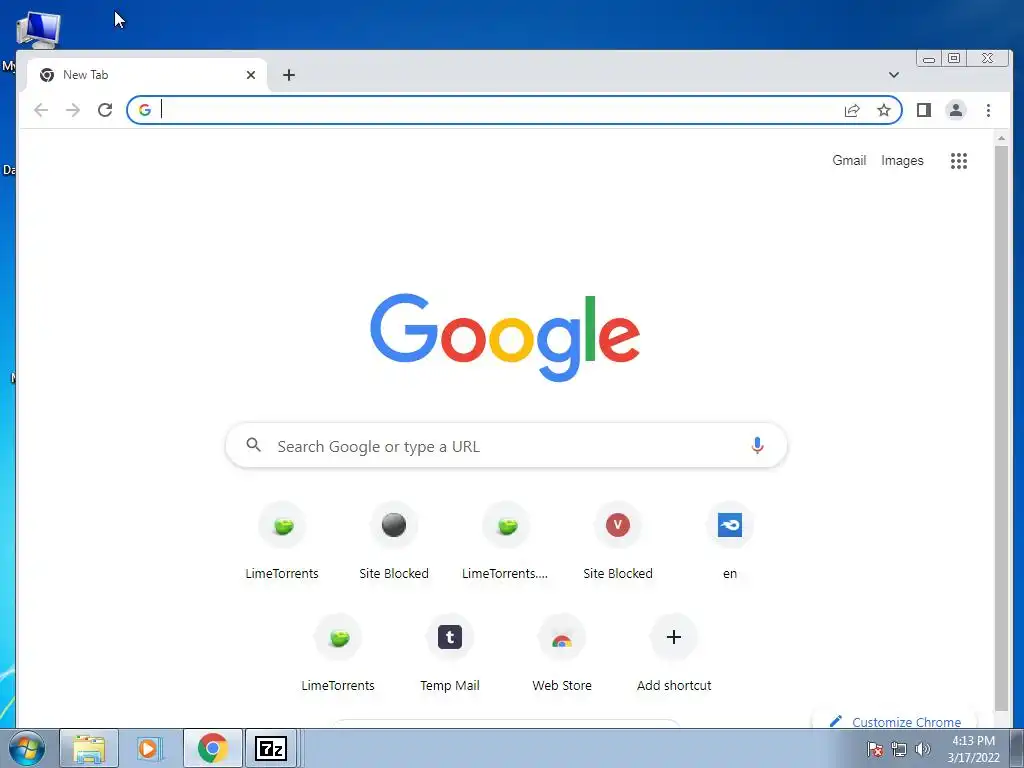Launch Windows Media Player from the taskbar

click(150, 748)
